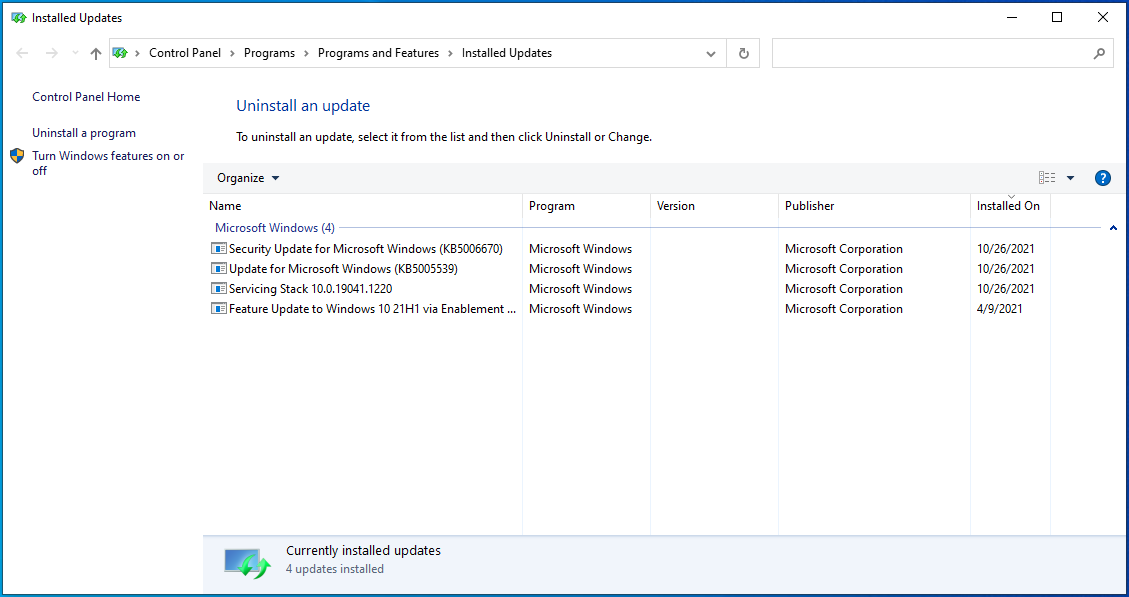Select the Programs and Features breadcrumb
The width and height of the screenshot is (1129, 597).
pyautogui.click(x=379, y=52)
